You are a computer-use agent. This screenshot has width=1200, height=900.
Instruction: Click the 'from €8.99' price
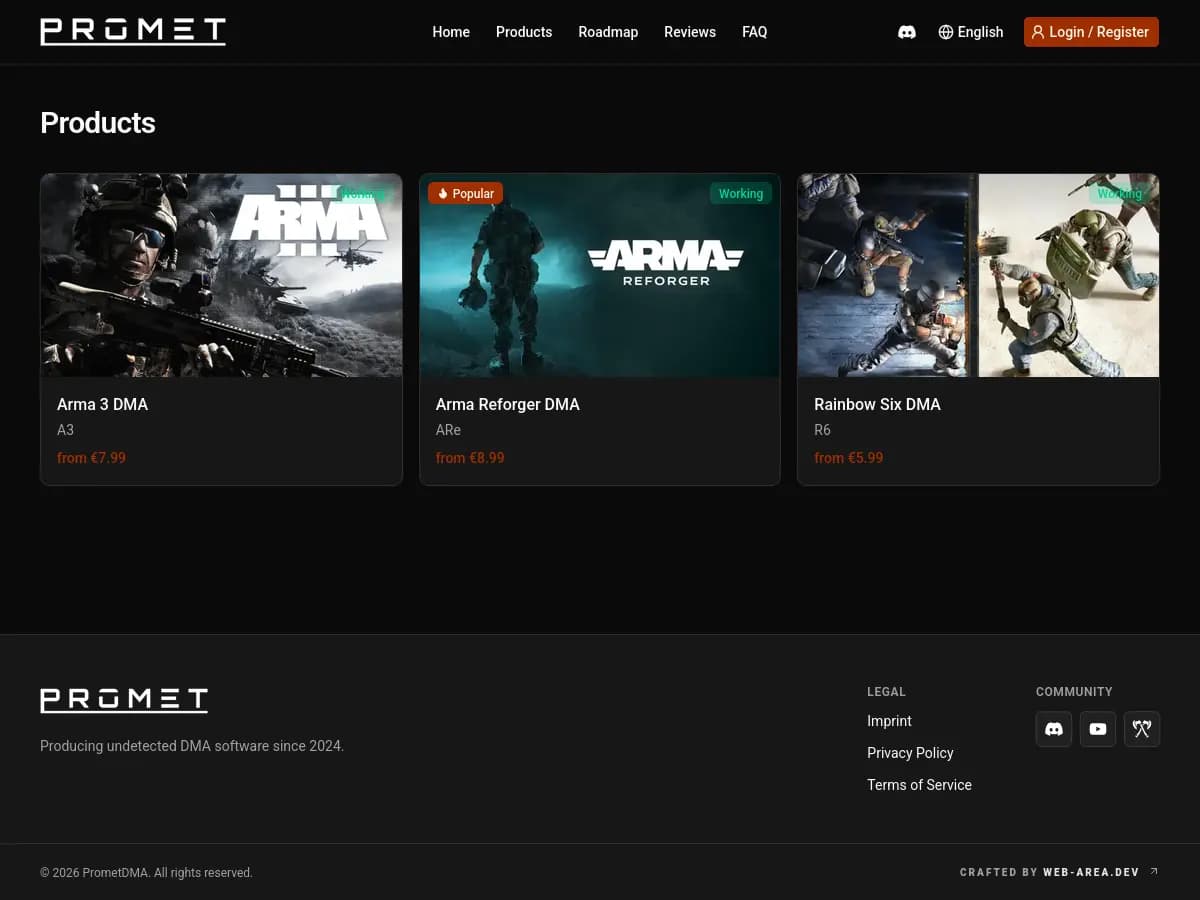470,458
